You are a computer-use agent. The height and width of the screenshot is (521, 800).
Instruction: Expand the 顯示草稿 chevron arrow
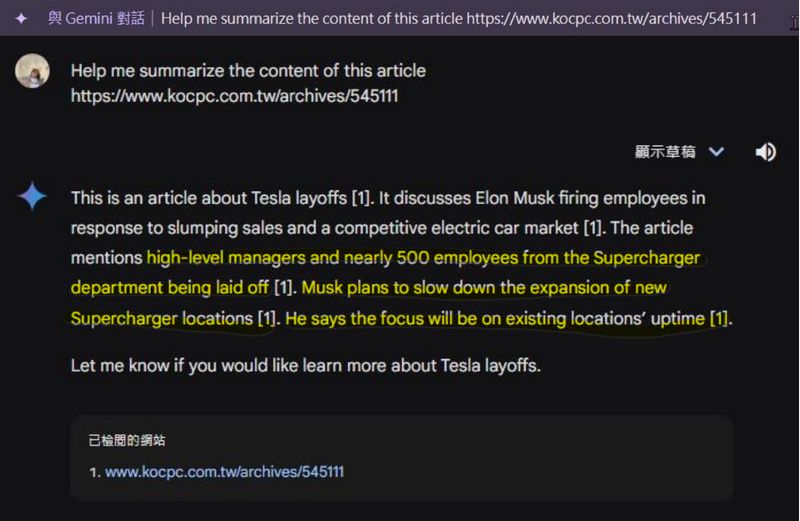point(716,152)
